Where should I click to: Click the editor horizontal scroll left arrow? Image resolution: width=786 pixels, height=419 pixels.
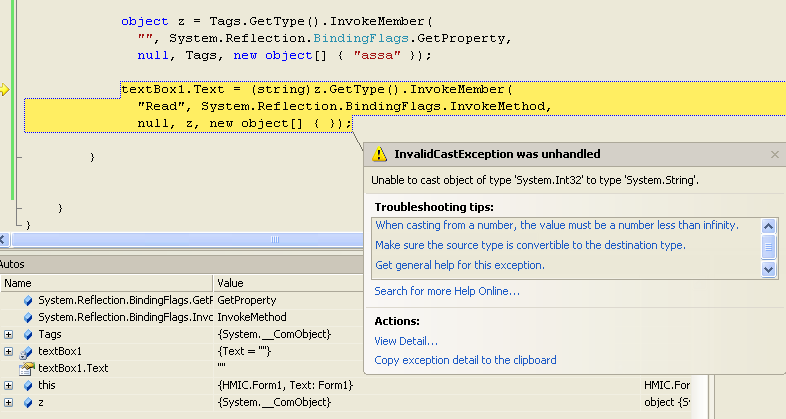(x=3, y=240)
